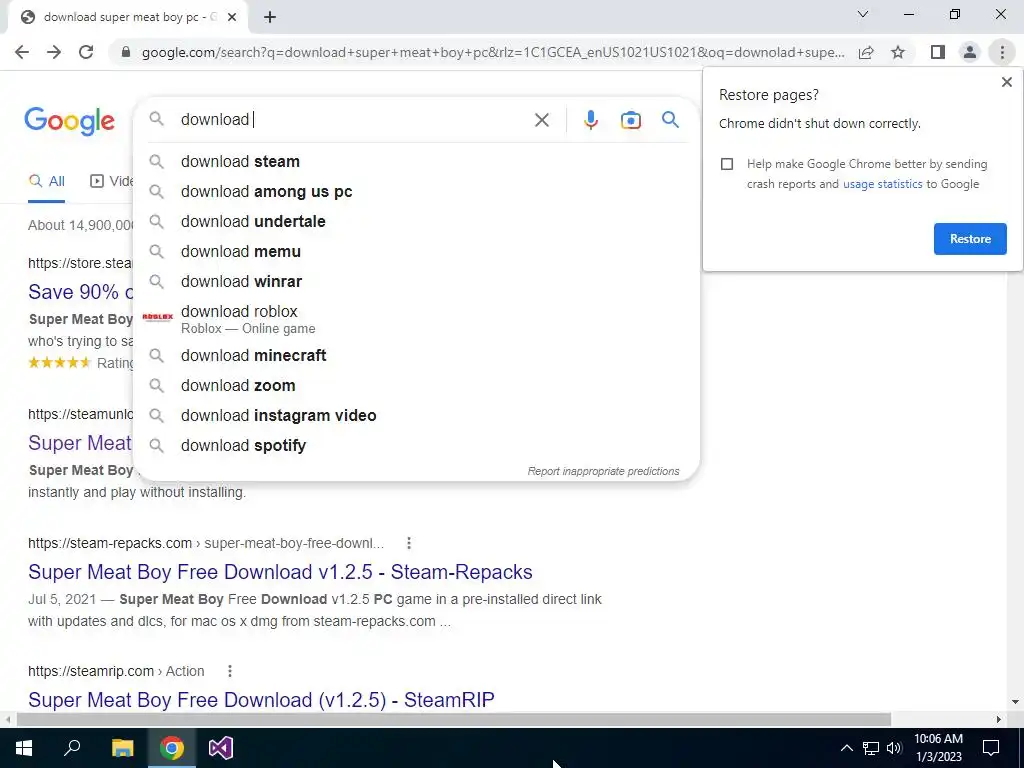Viewport: 1024px width, 768px height.
Task: Click the padlock site info icon
Action: click(126, 52)
